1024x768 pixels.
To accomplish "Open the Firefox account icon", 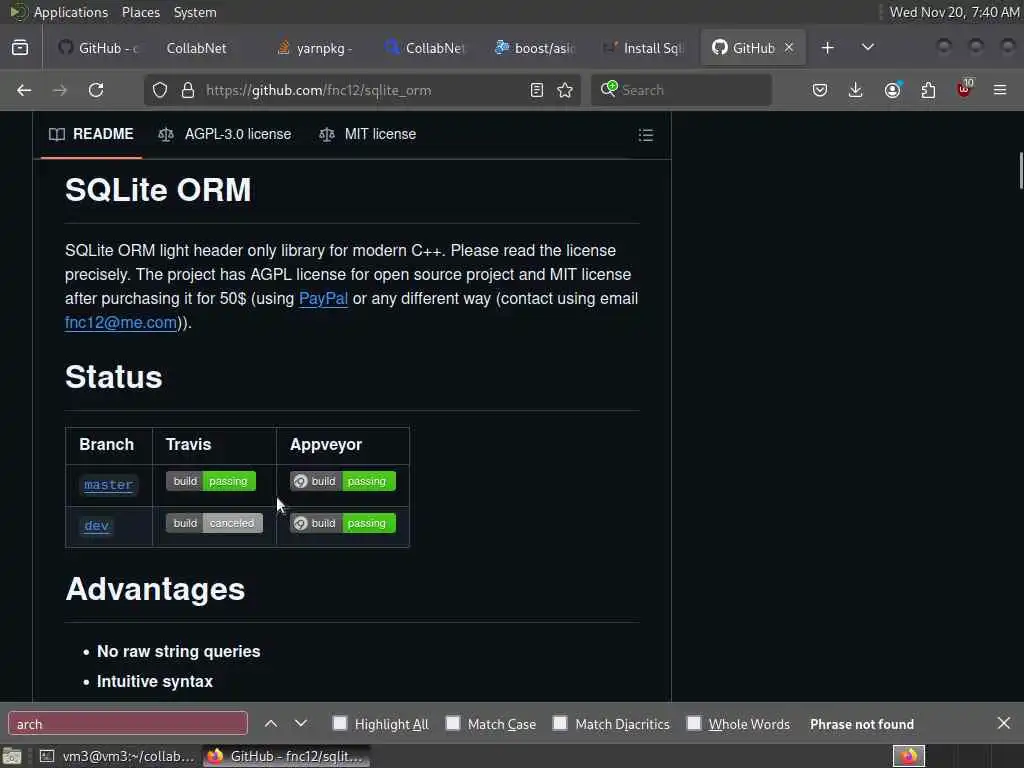I will [x=892, y=90].
